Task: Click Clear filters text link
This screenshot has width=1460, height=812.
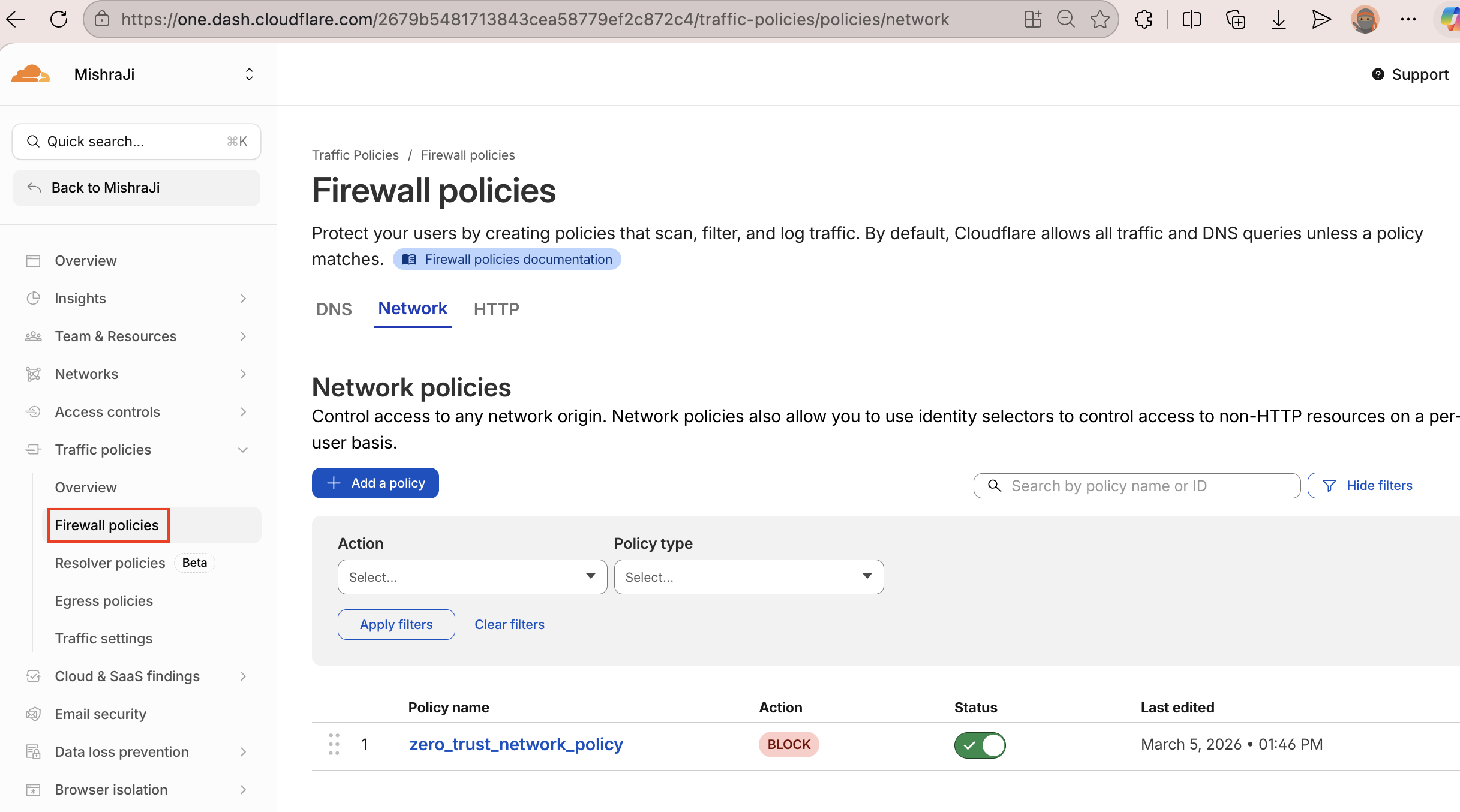Action: [x=509, y=624]
